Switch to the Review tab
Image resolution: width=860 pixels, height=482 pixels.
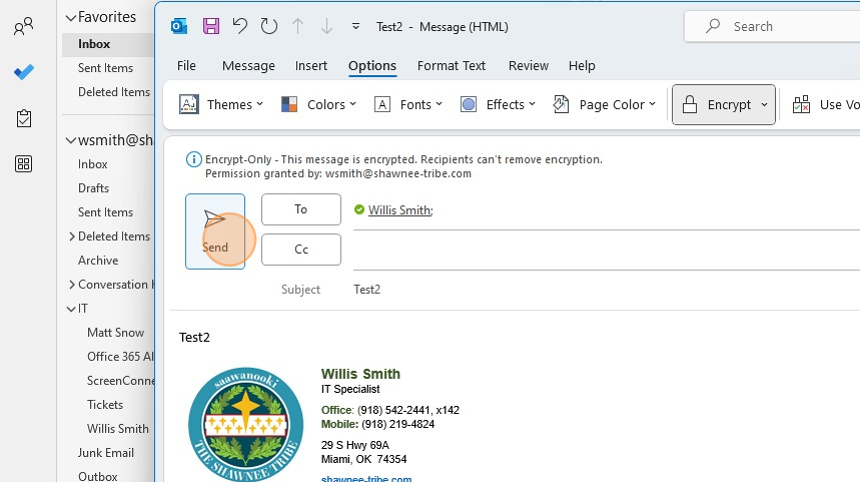coord(528,66)
